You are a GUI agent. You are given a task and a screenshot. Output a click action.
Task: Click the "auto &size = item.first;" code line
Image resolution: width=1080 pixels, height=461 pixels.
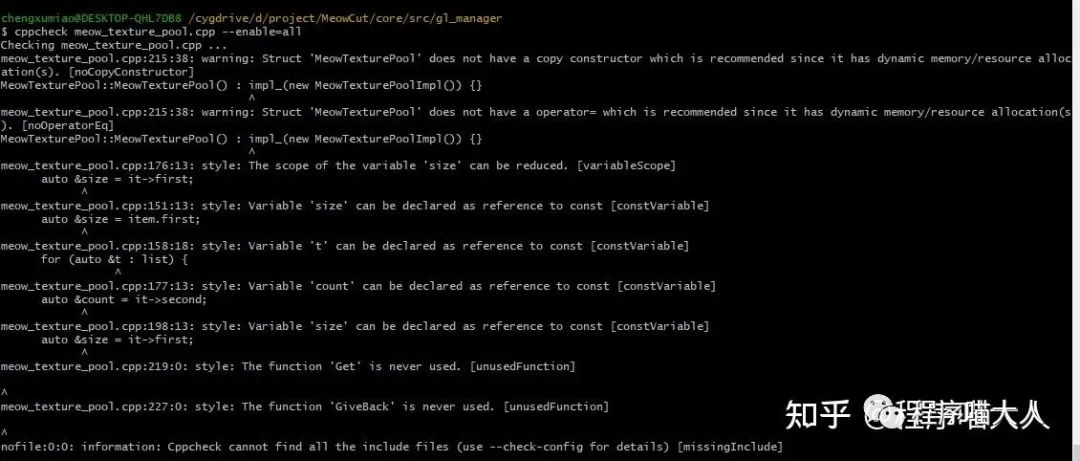pyautogui.click(x=120, y=219)
